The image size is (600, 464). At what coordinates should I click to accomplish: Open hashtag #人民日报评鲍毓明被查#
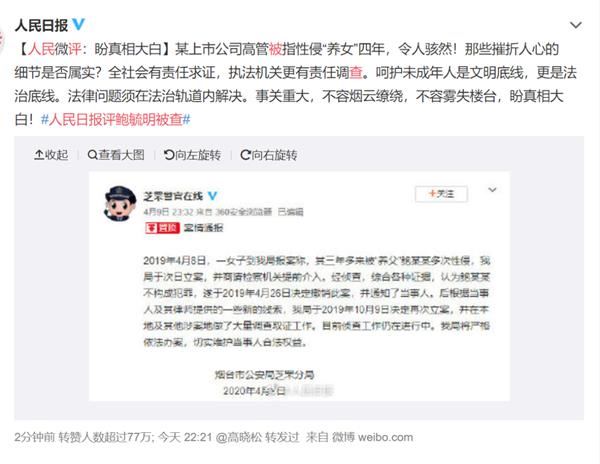coord(115,120)
